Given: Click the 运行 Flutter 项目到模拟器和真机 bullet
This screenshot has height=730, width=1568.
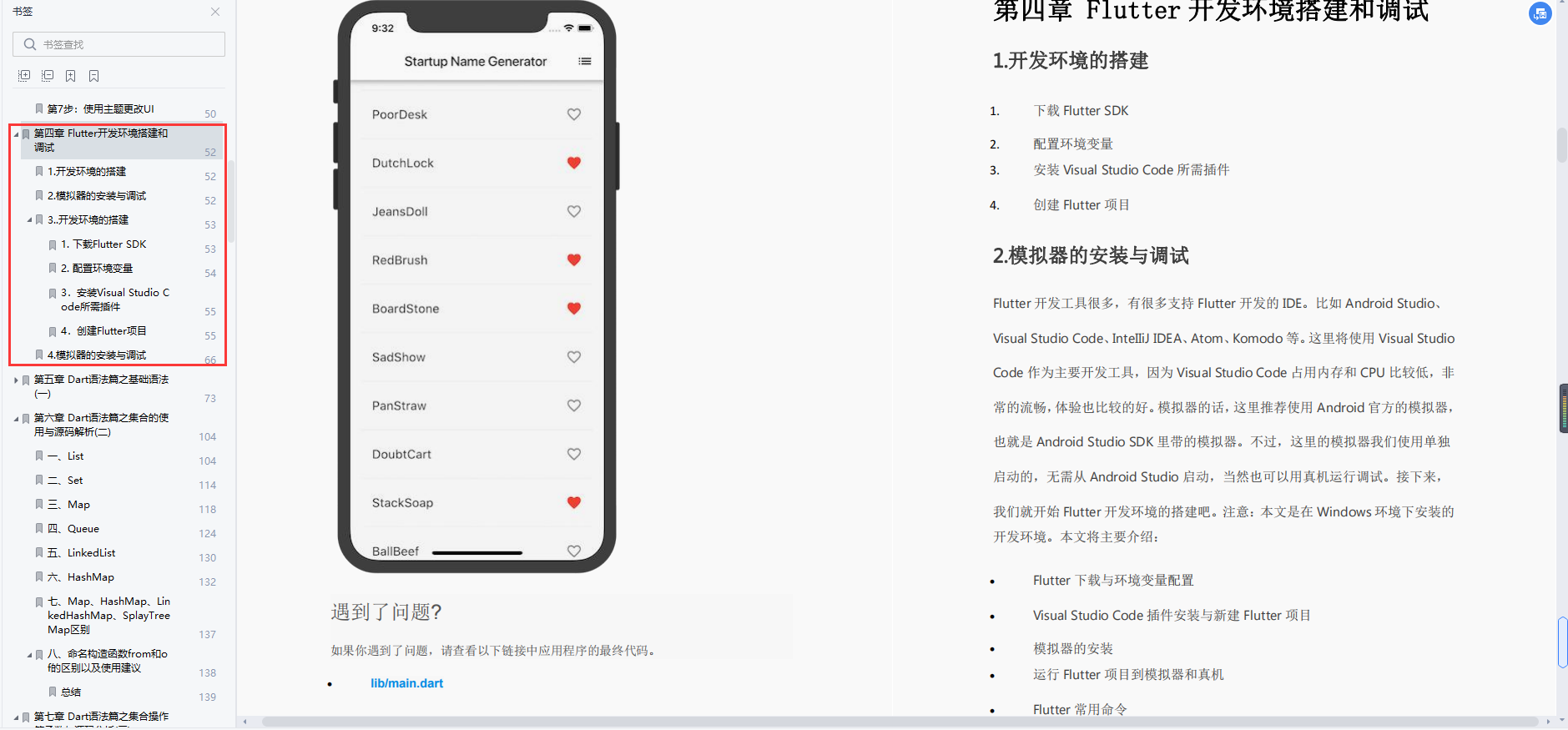Looking at the screenshot, I should pyautogui.click(x=1128, y=675).
